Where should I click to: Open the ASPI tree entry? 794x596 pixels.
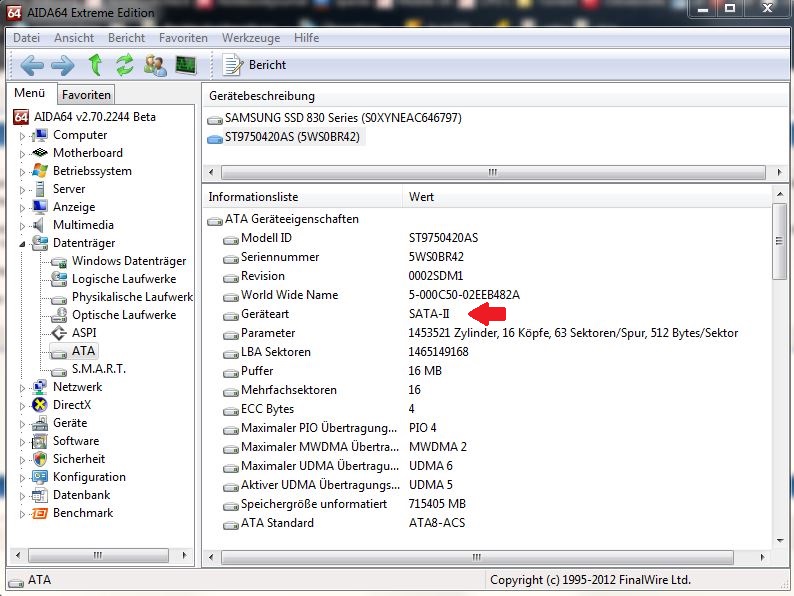coord(84,333)
